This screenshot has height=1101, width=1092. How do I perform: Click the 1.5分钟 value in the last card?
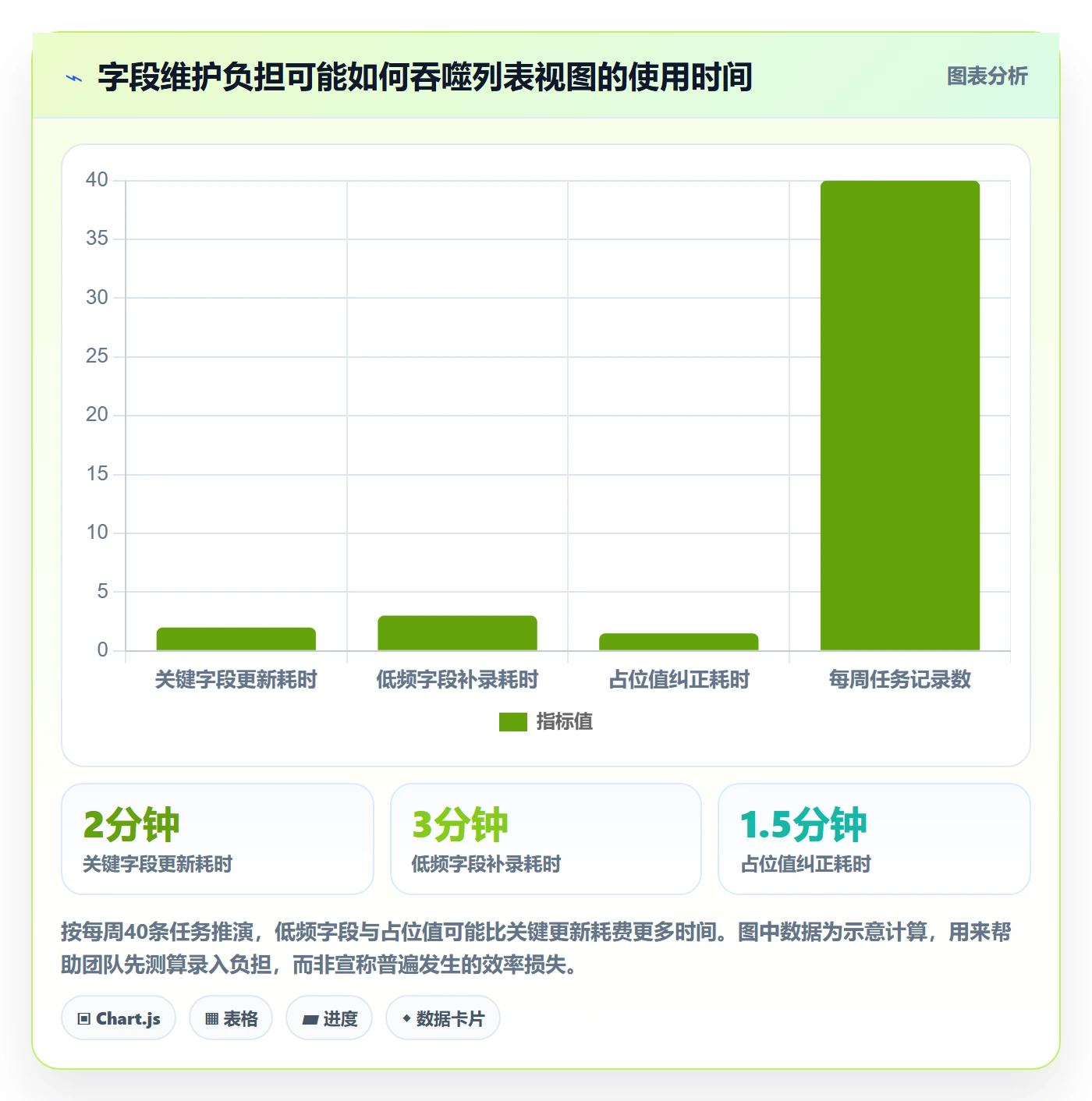click(803, 825)
